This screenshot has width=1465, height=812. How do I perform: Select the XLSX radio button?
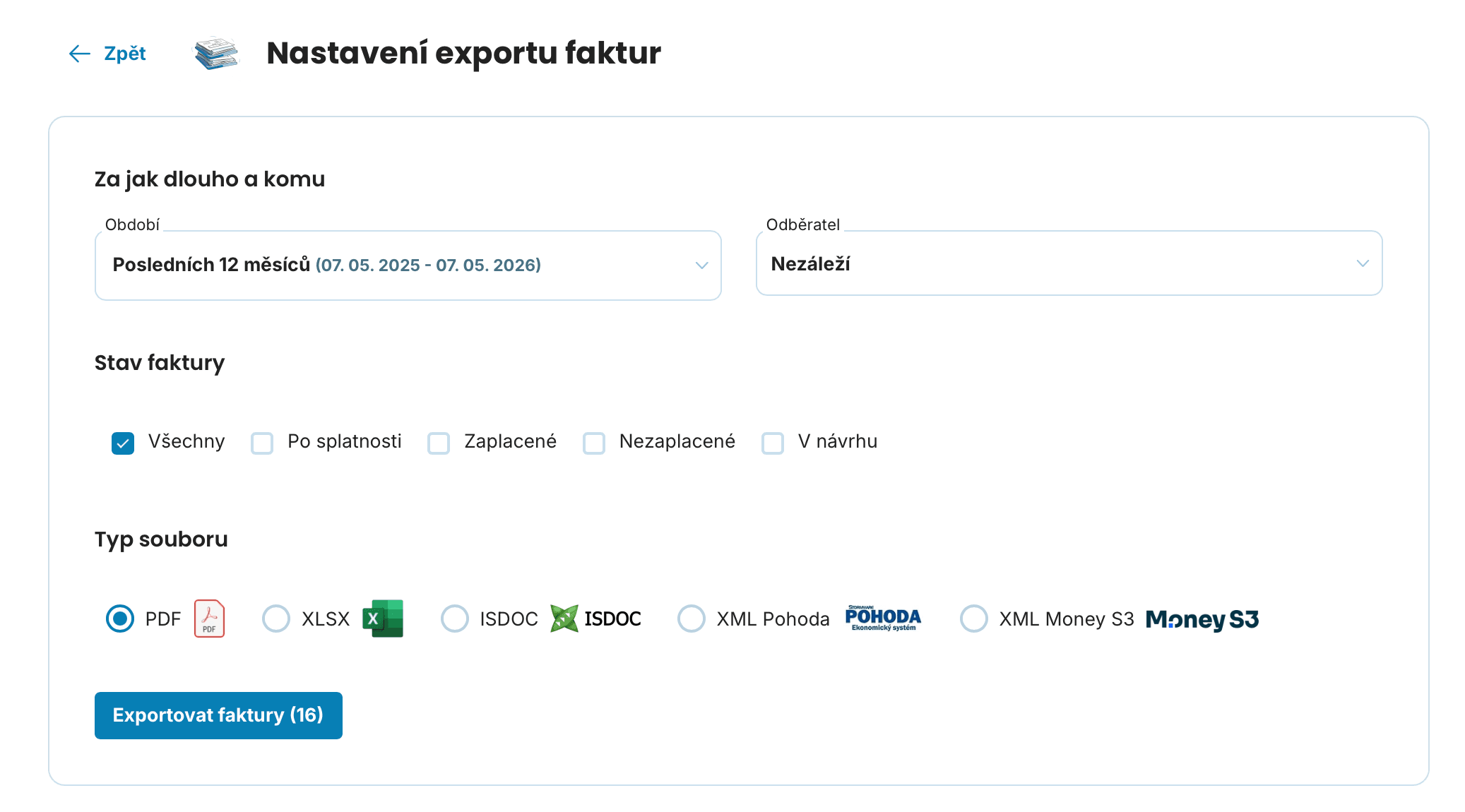pyautogui.click(x=276, y=619)
